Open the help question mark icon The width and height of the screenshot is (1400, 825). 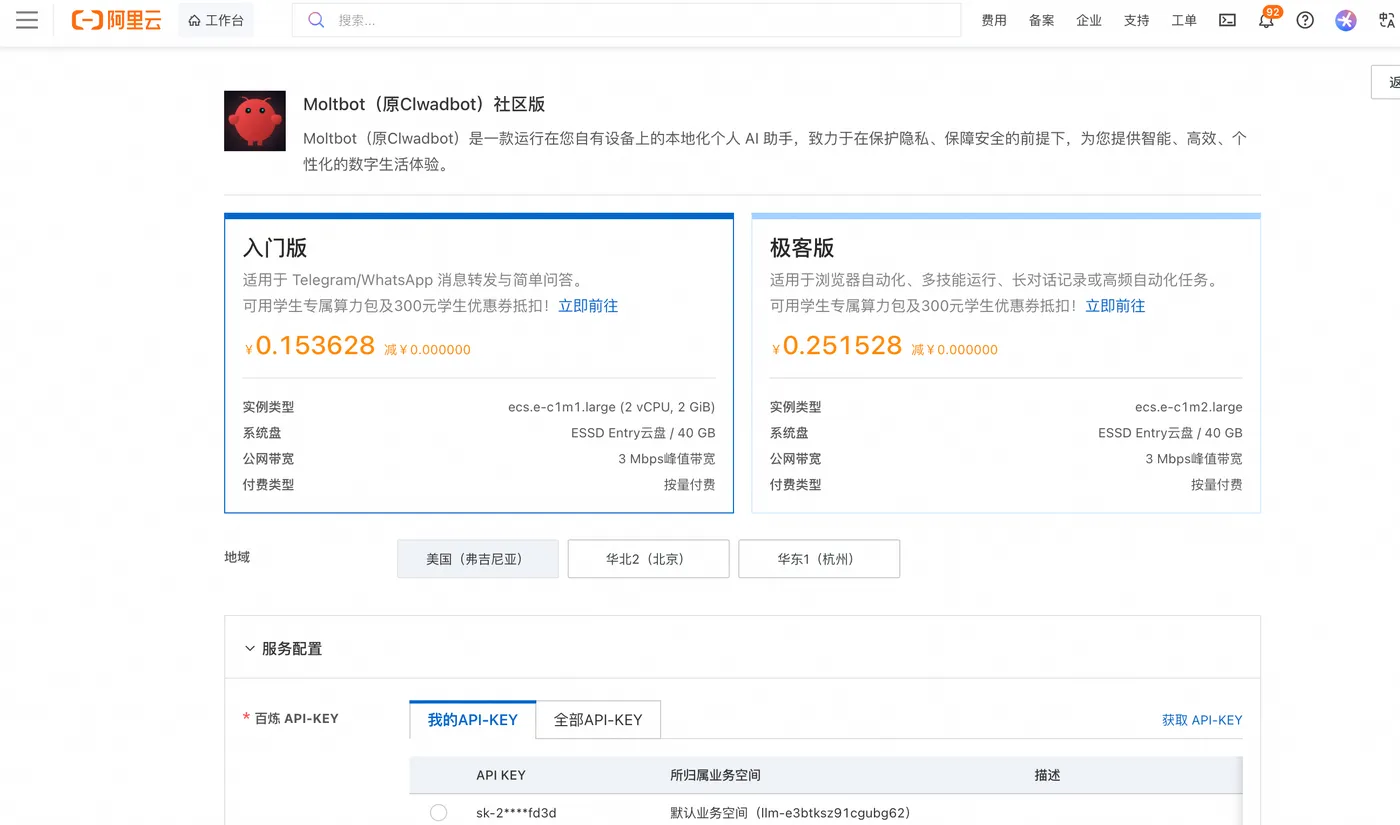1305,20
